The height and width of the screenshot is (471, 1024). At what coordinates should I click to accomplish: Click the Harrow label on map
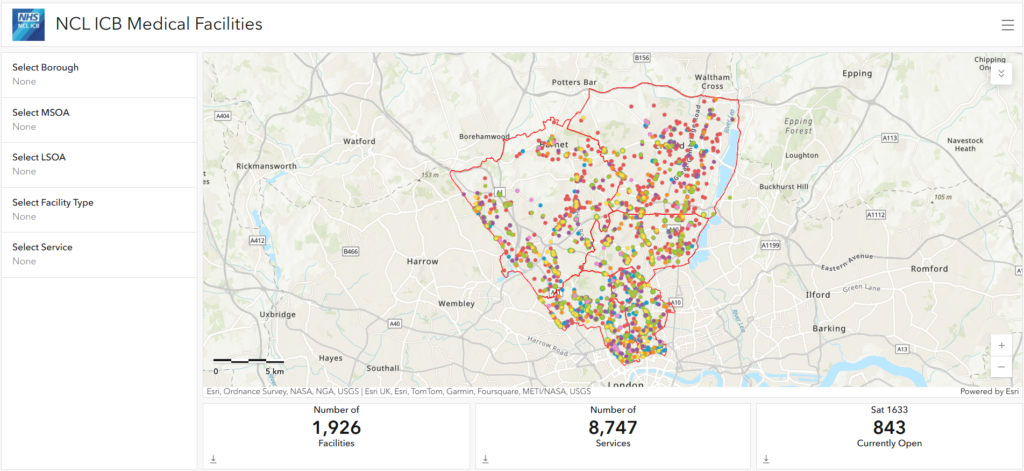pos(422,261)
